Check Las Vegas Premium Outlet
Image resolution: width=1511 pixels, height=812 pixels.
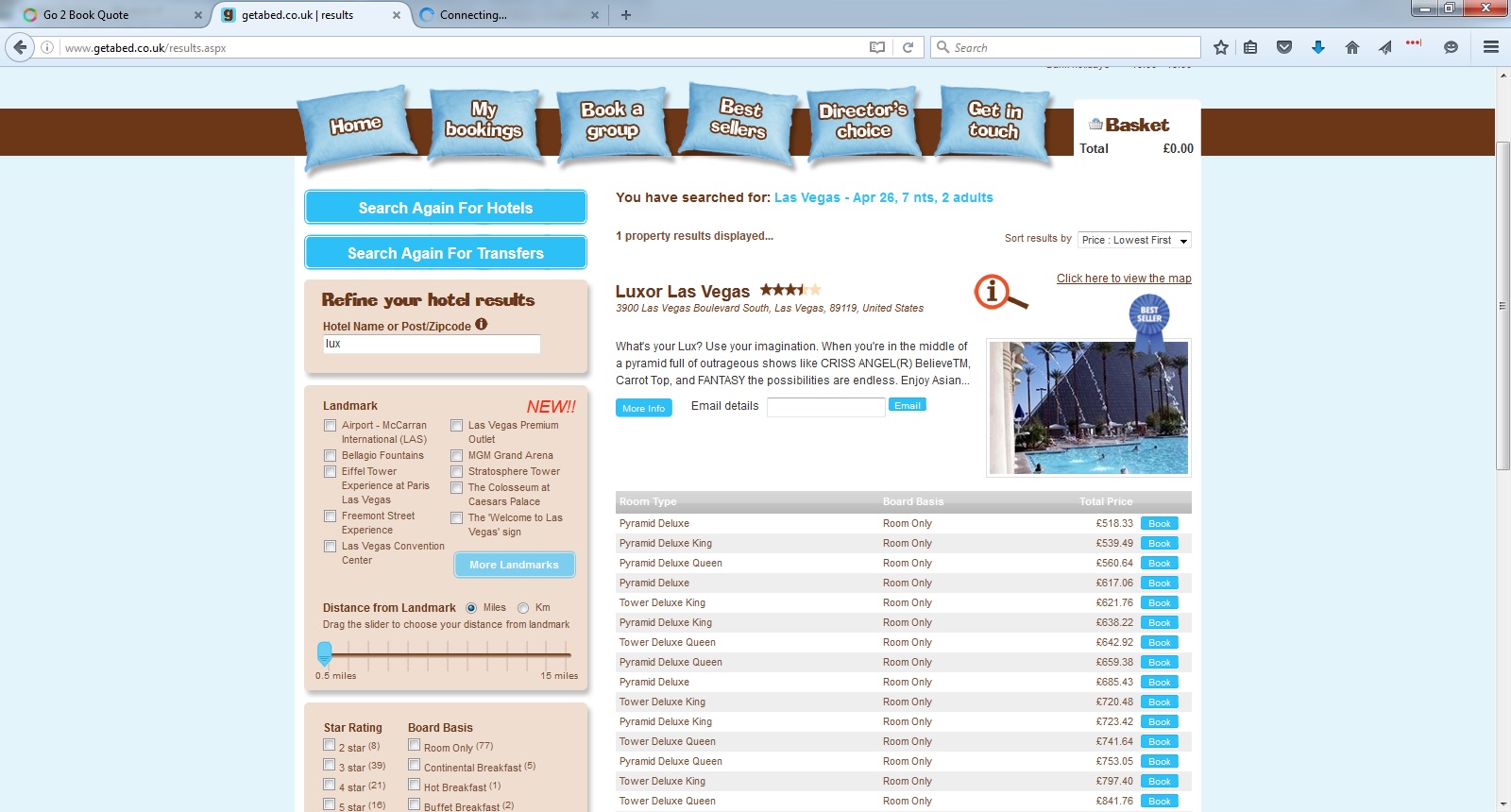click(456, 426)
